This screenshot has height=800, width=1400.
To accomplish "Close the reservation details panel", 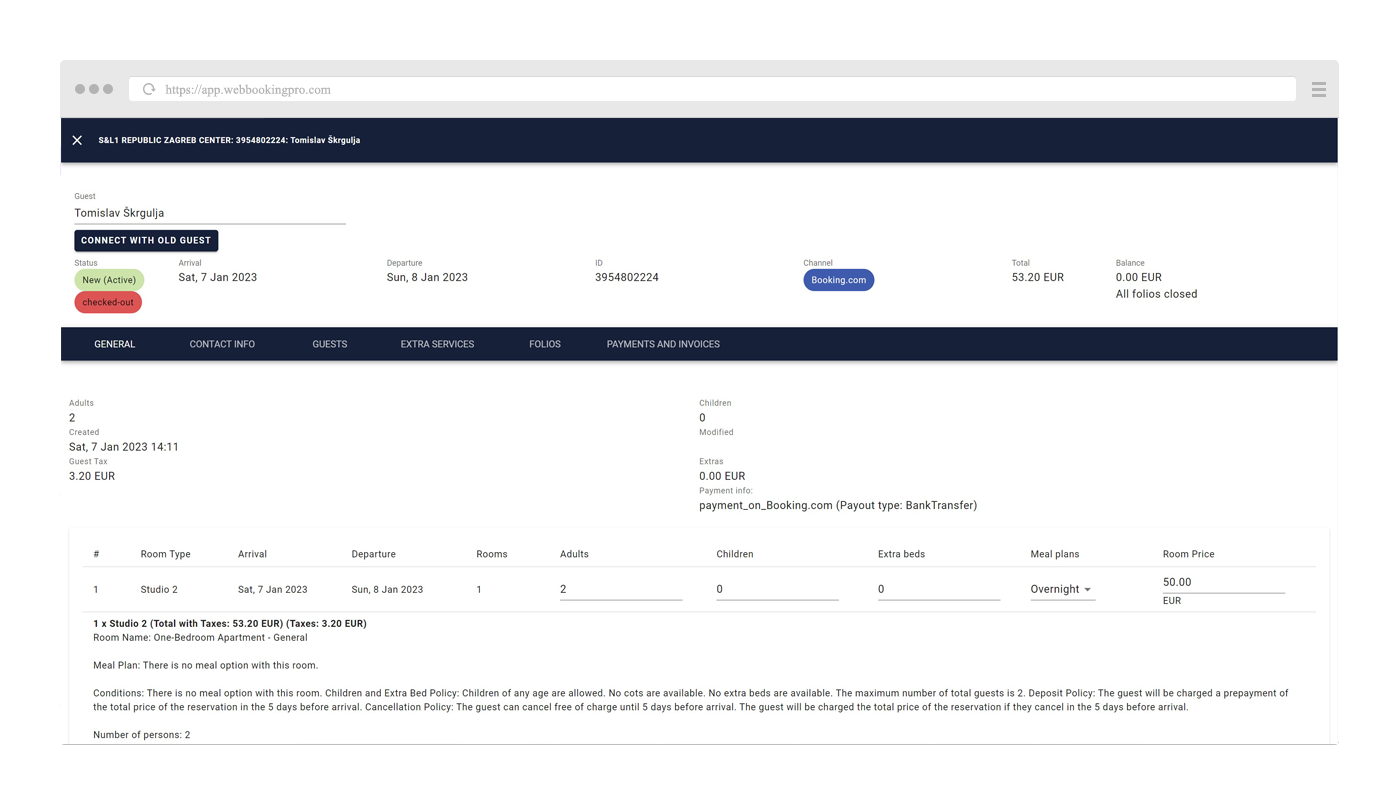I will [77, 141].
